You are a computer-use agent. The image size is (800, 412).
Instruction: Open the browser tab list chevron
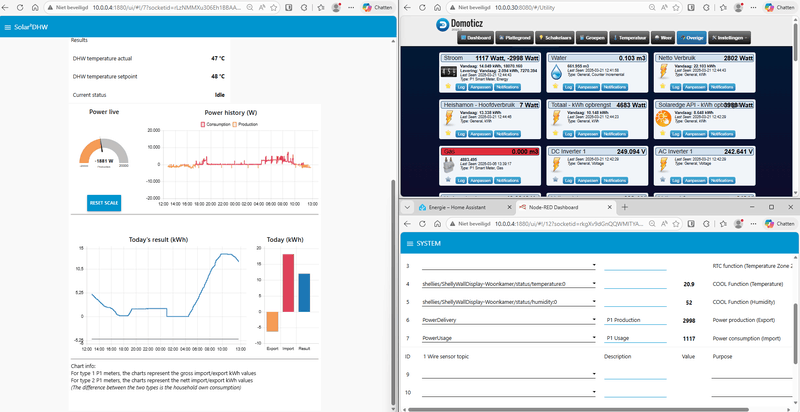click(x=407, y=208)
